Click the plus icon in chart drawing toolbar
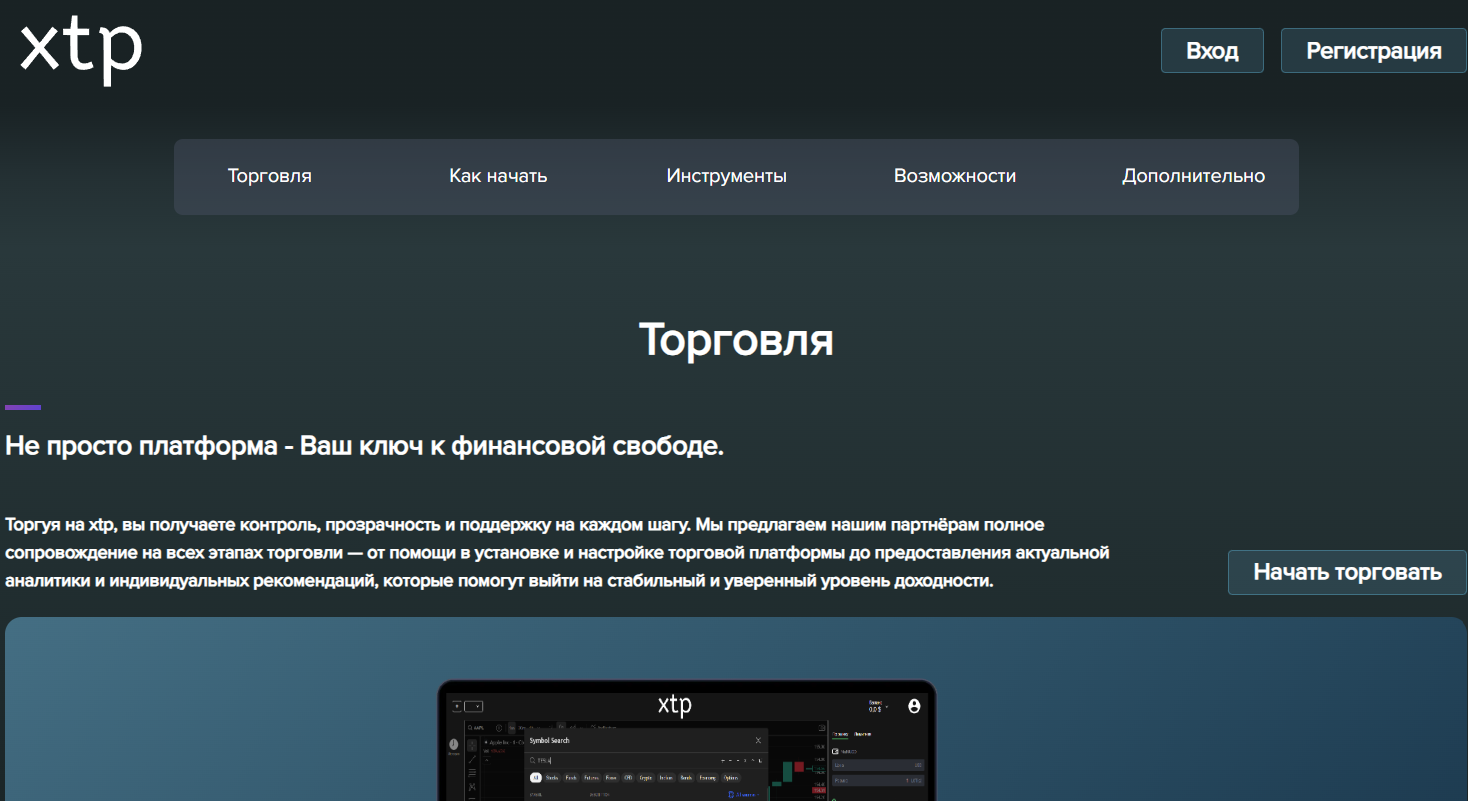Viewport: 1468px width, 801px height. (x=472, y=745)
